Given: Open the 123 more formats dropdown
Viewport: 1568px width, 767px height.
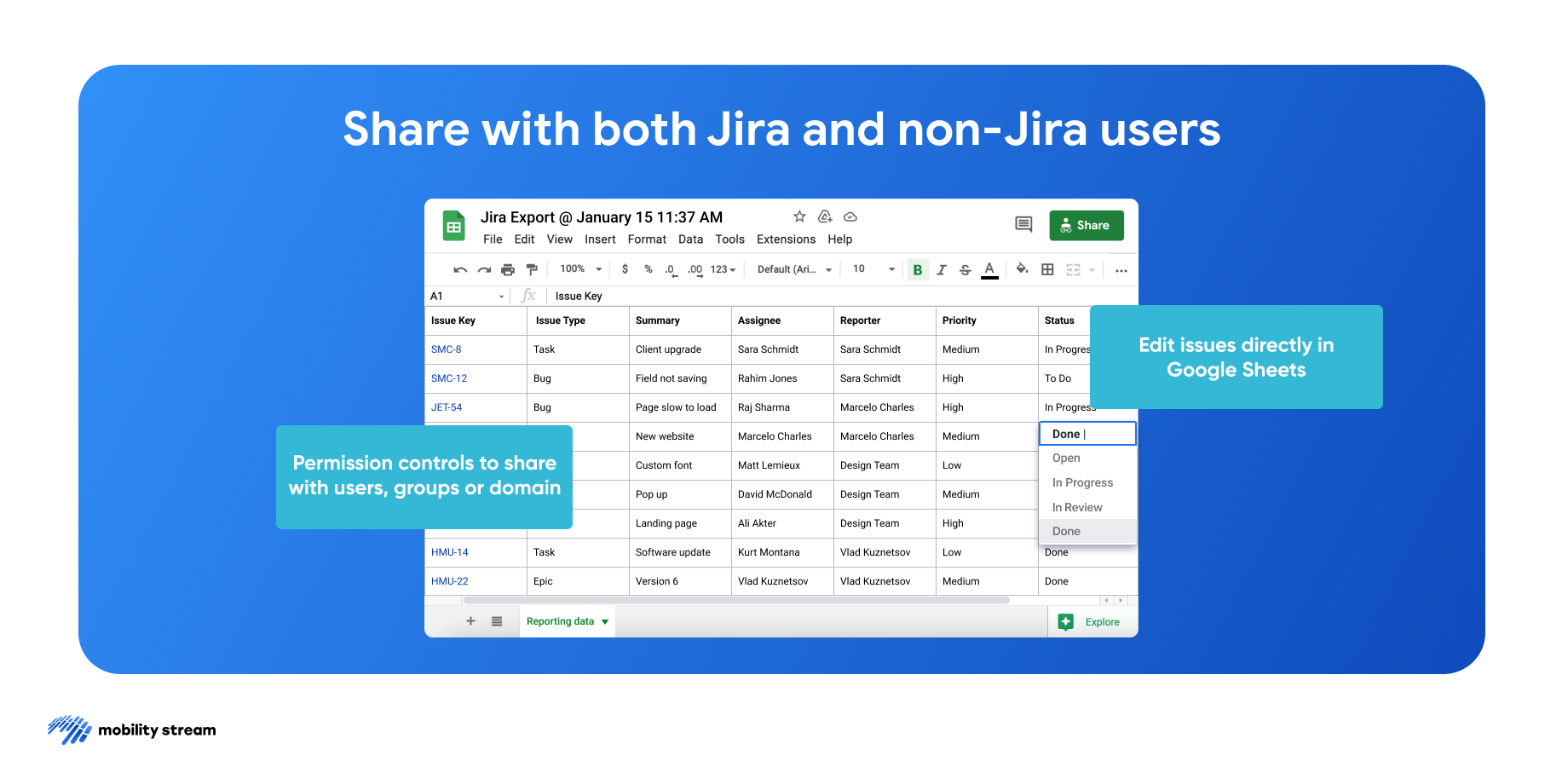Looking at the screenshot, I should (x=723, y=269).
